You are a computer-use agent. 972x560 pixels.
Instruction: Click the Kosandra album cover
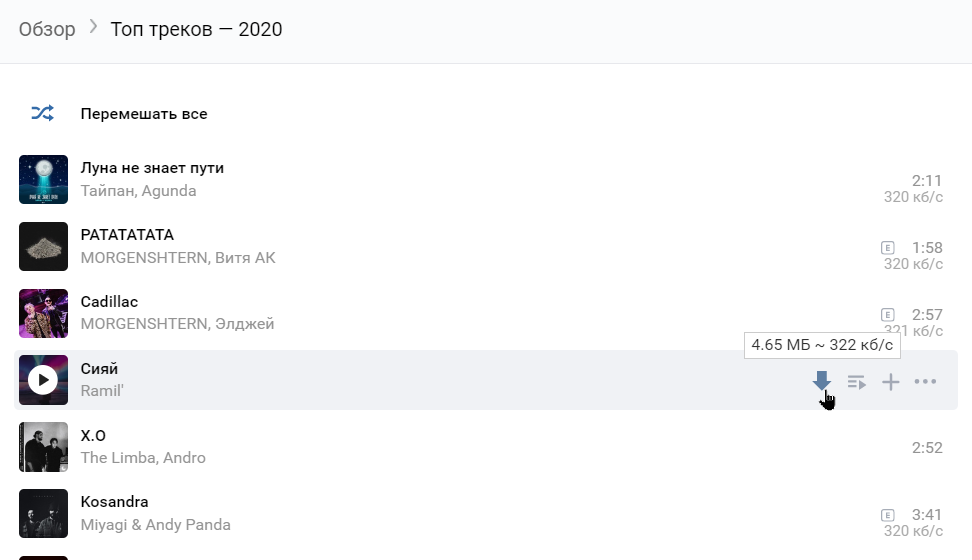(43, 514)
